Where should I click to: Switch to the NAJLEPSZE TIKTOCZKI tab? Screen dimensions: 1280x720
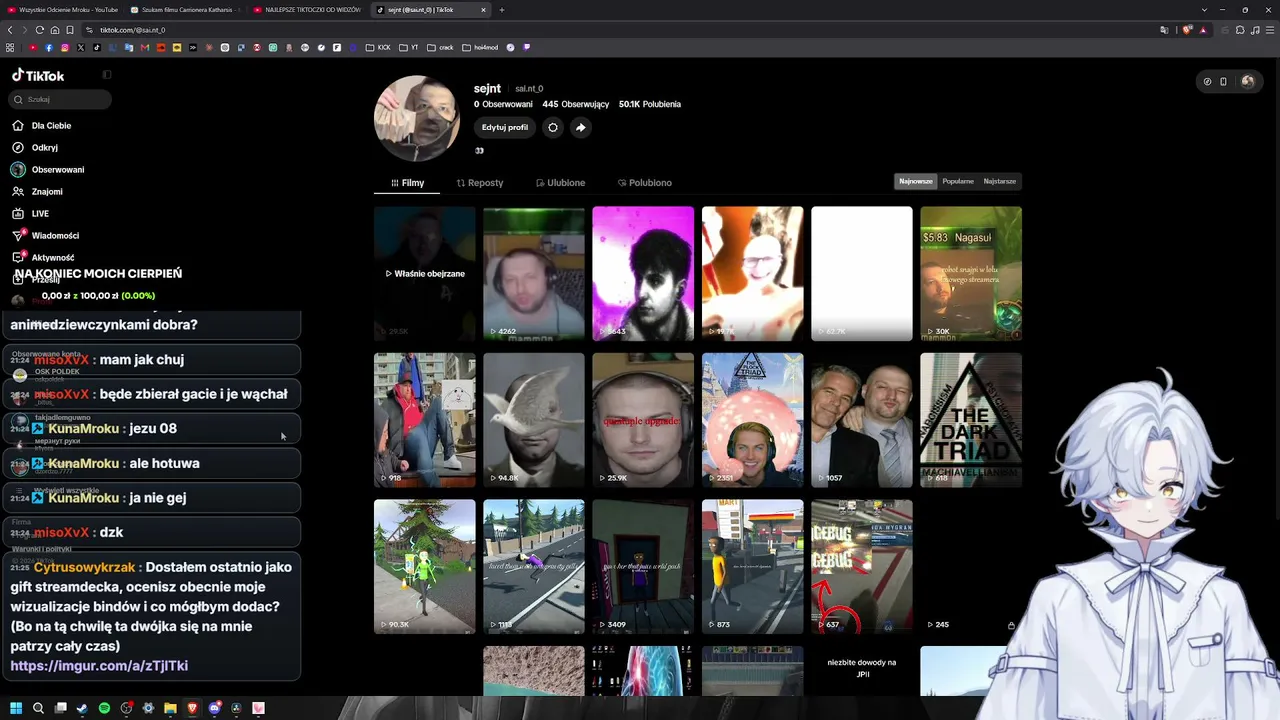pos(308,10)
